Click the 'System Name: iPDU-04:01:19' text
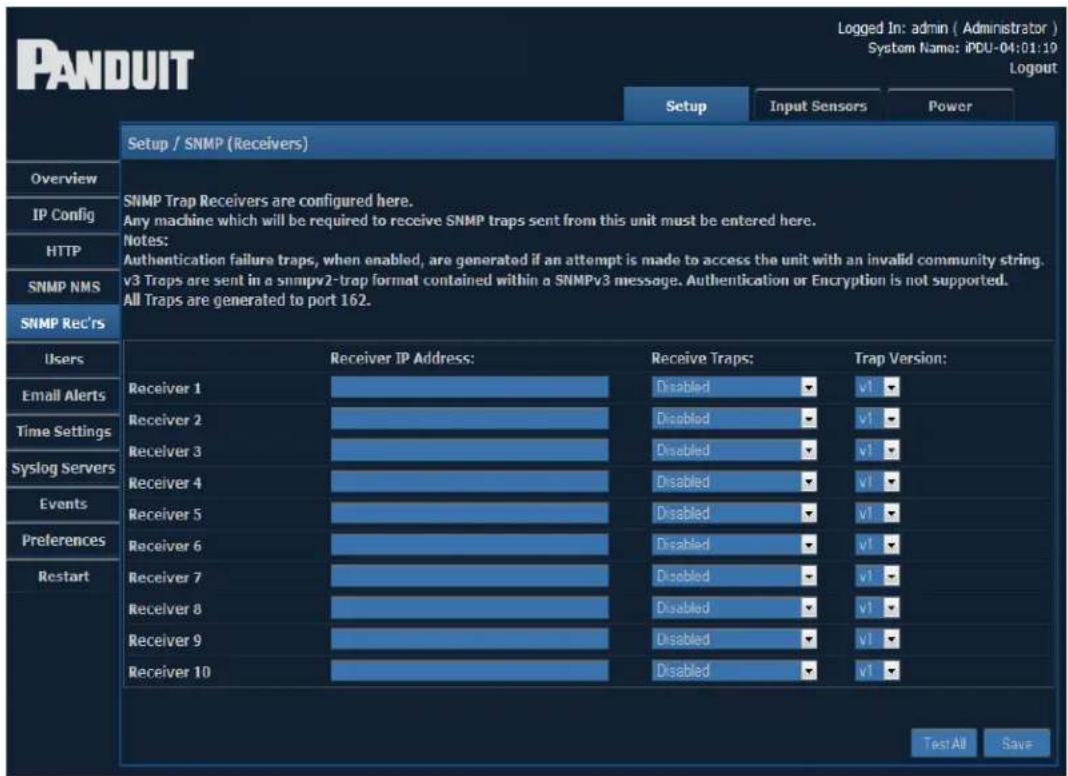1068x776 pixels. (962, 48)
